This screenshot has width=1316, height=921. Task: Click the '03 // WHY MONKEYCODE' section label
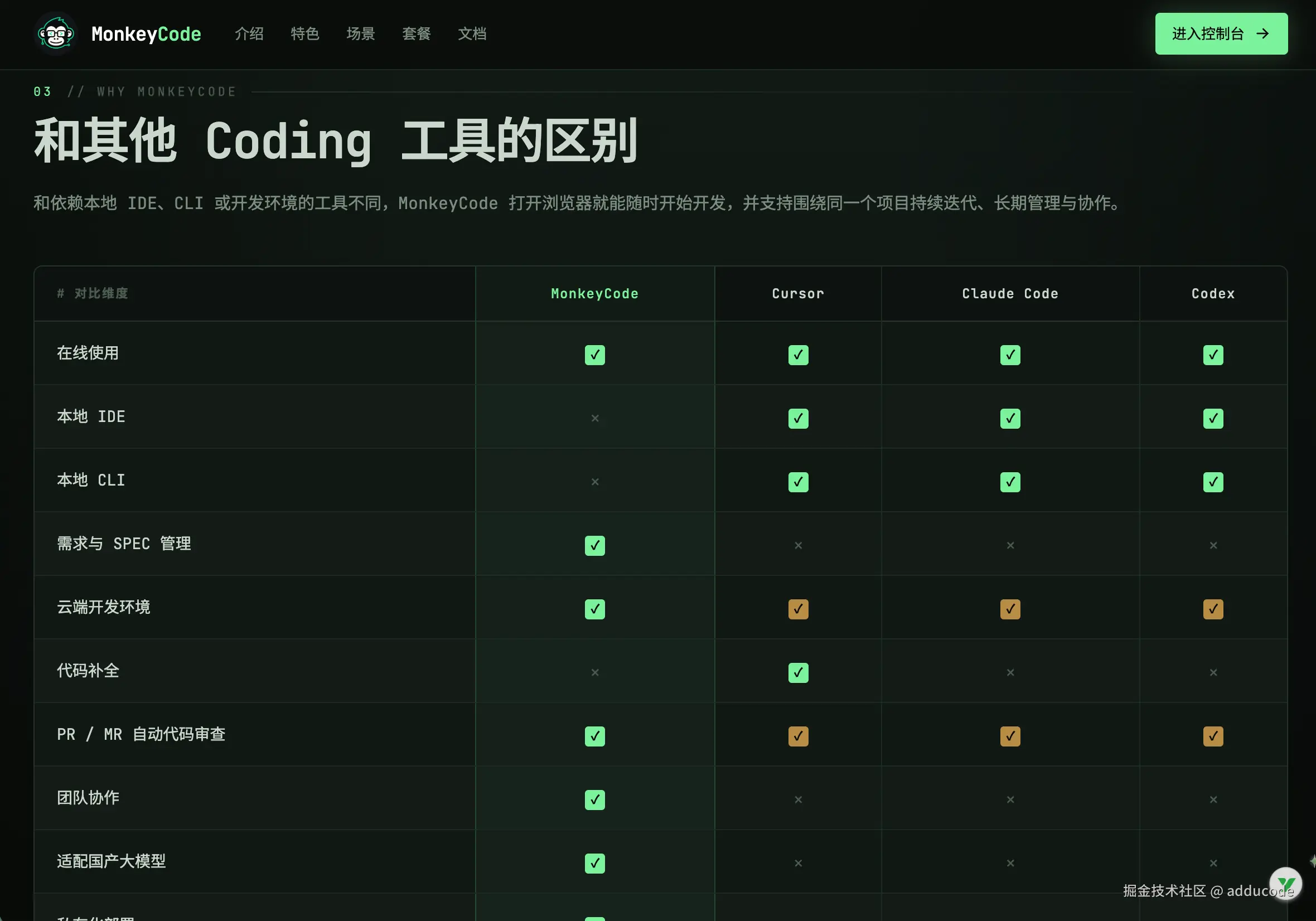point(135,91)
